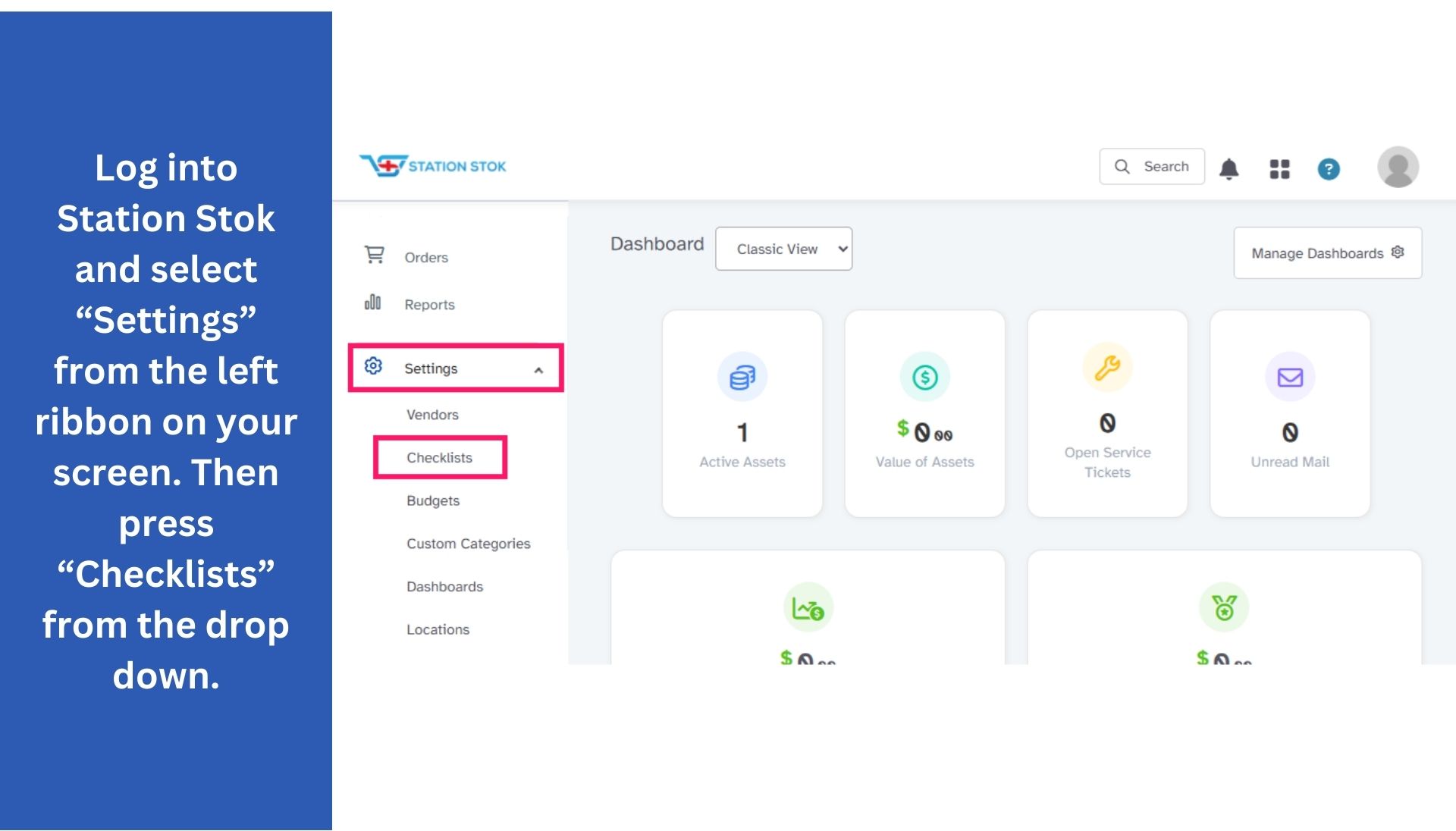Click the green medal icon card

tap(1223, 607)
